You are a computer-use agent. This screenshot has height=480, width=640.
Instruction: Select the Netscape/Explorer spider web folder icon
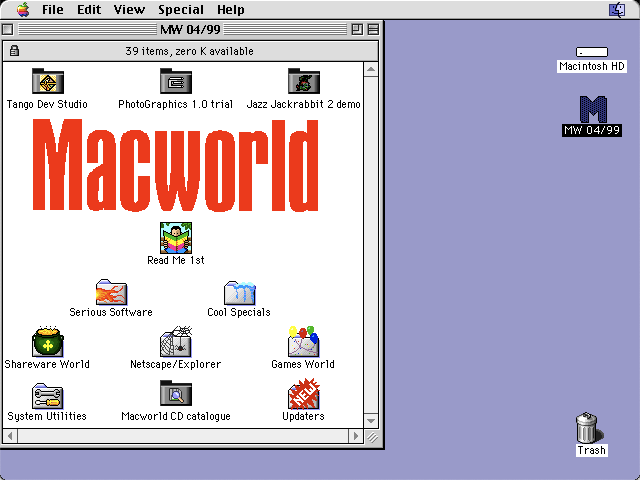176,342
